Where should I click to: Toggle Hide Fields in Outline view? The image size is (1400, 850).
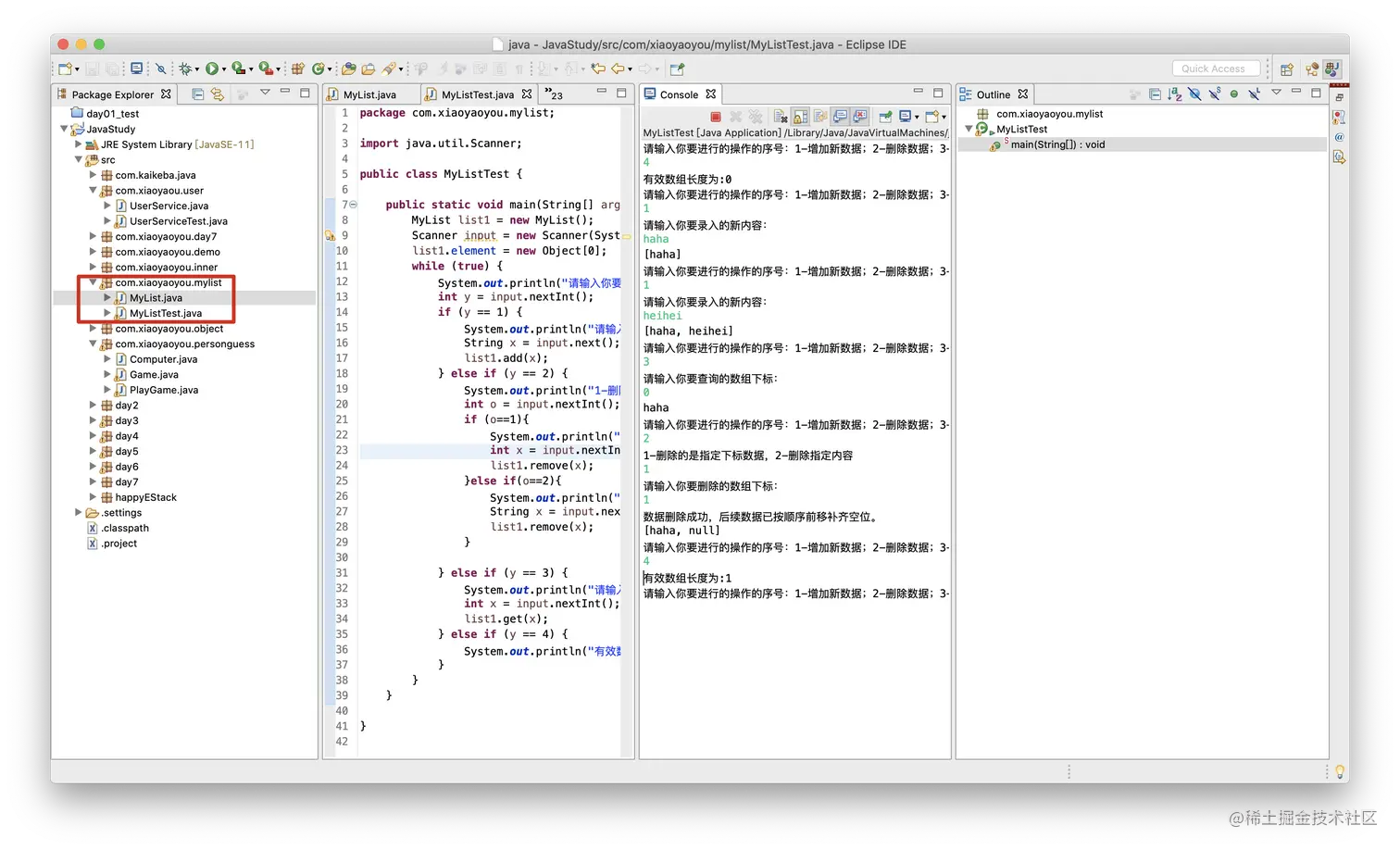tap(1194, 94)
